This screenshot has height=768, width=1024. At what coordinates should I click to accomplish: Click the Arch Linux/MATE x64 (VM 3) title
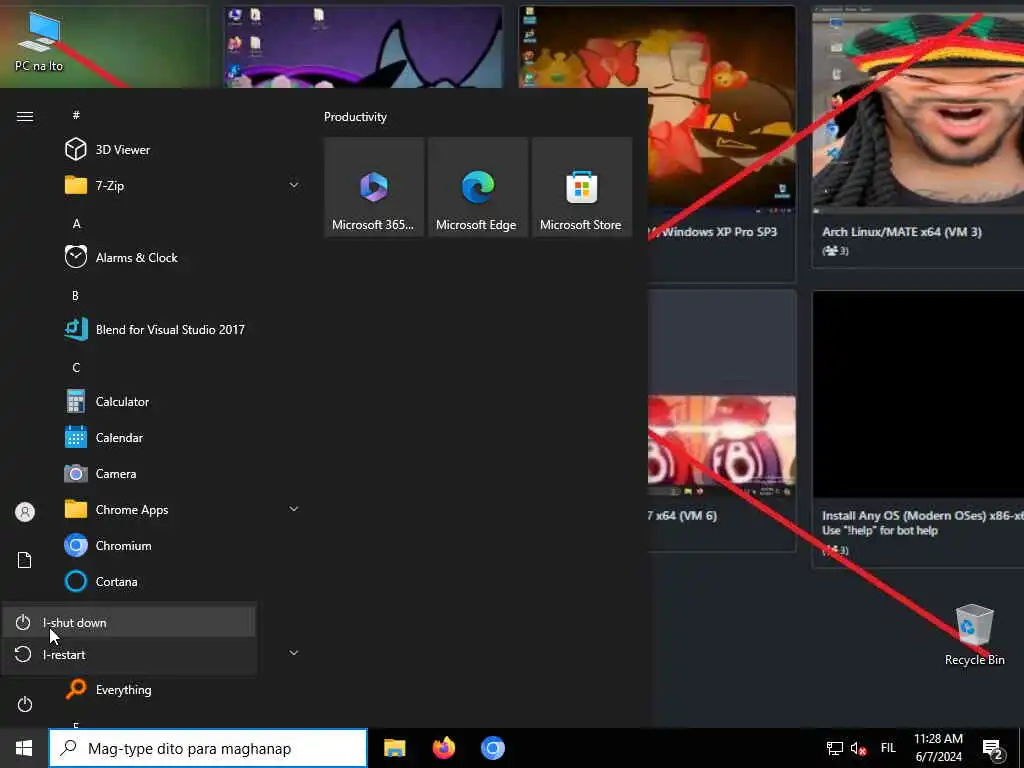pyautogui.click(x=901, y=232)
